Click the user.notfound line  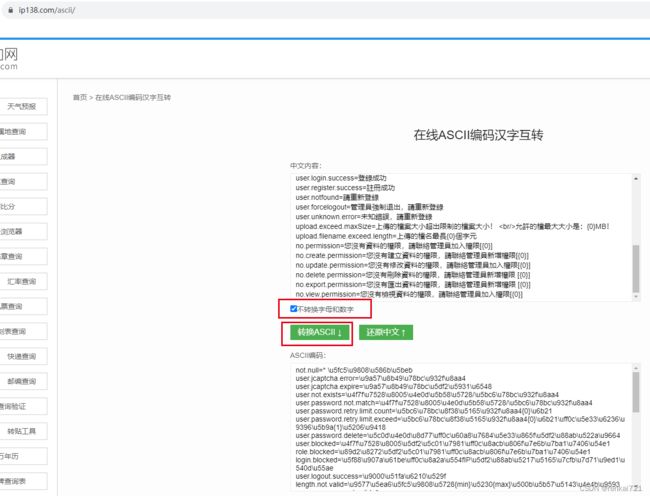tap(337, 197)
